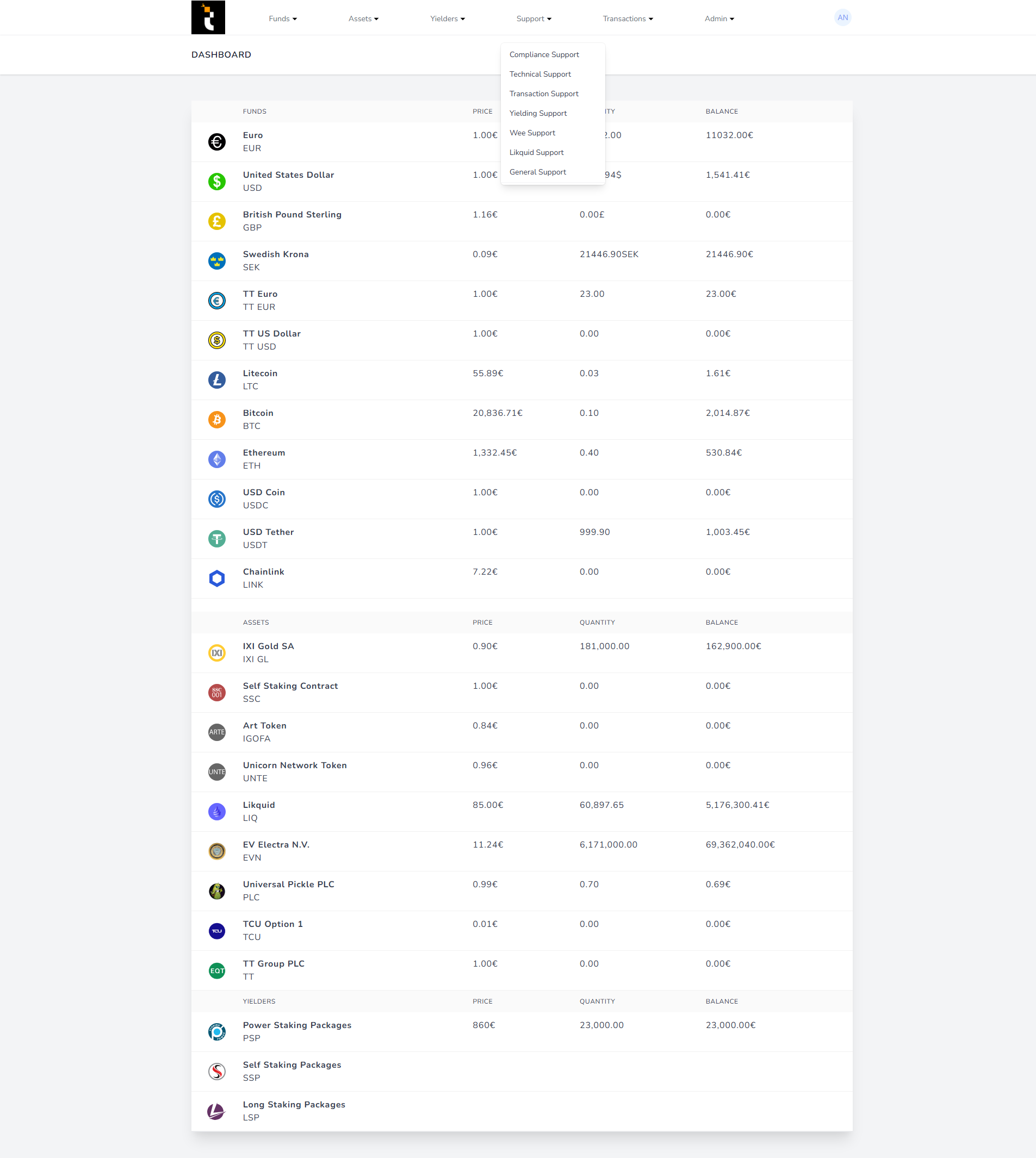The height and width of the screenshot is (1158, 1036).
Task: Click the company logo in header
Action: click(208, 17)
